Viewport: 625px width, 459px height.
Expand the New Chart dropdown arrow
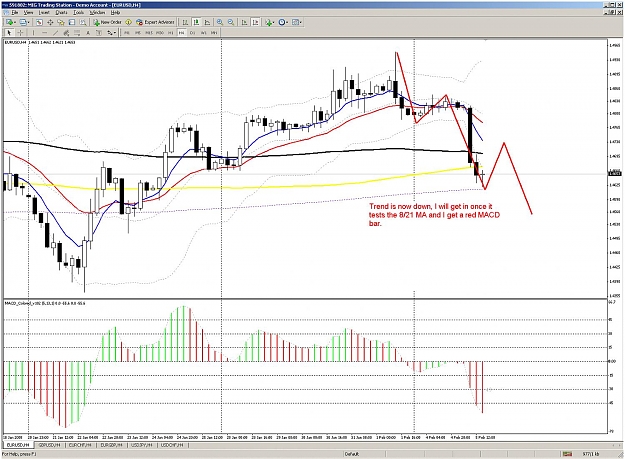[15, 22]
